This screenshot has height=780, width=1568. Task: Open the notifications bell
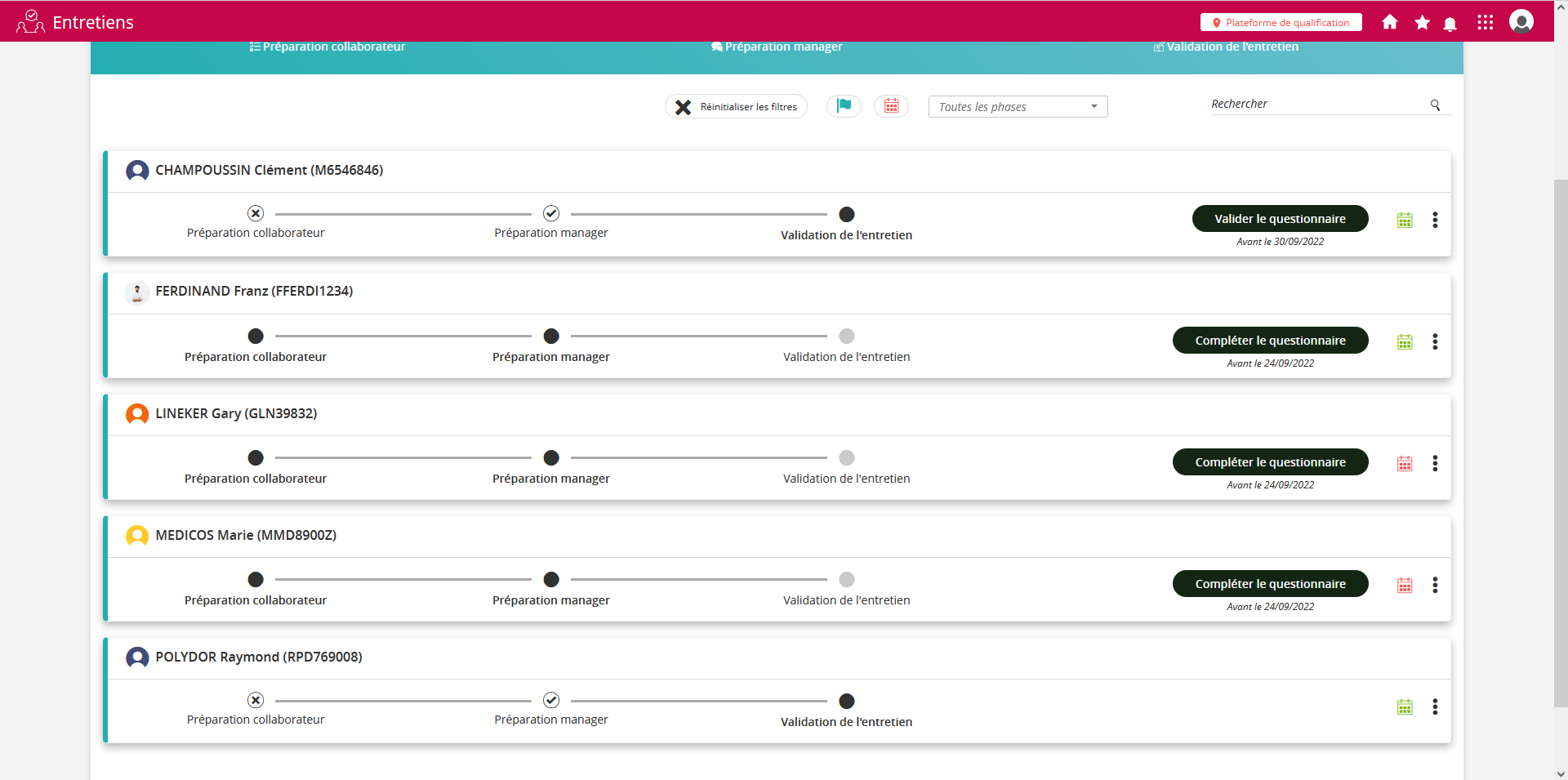pyautogui.click(x=1450, y=24)
